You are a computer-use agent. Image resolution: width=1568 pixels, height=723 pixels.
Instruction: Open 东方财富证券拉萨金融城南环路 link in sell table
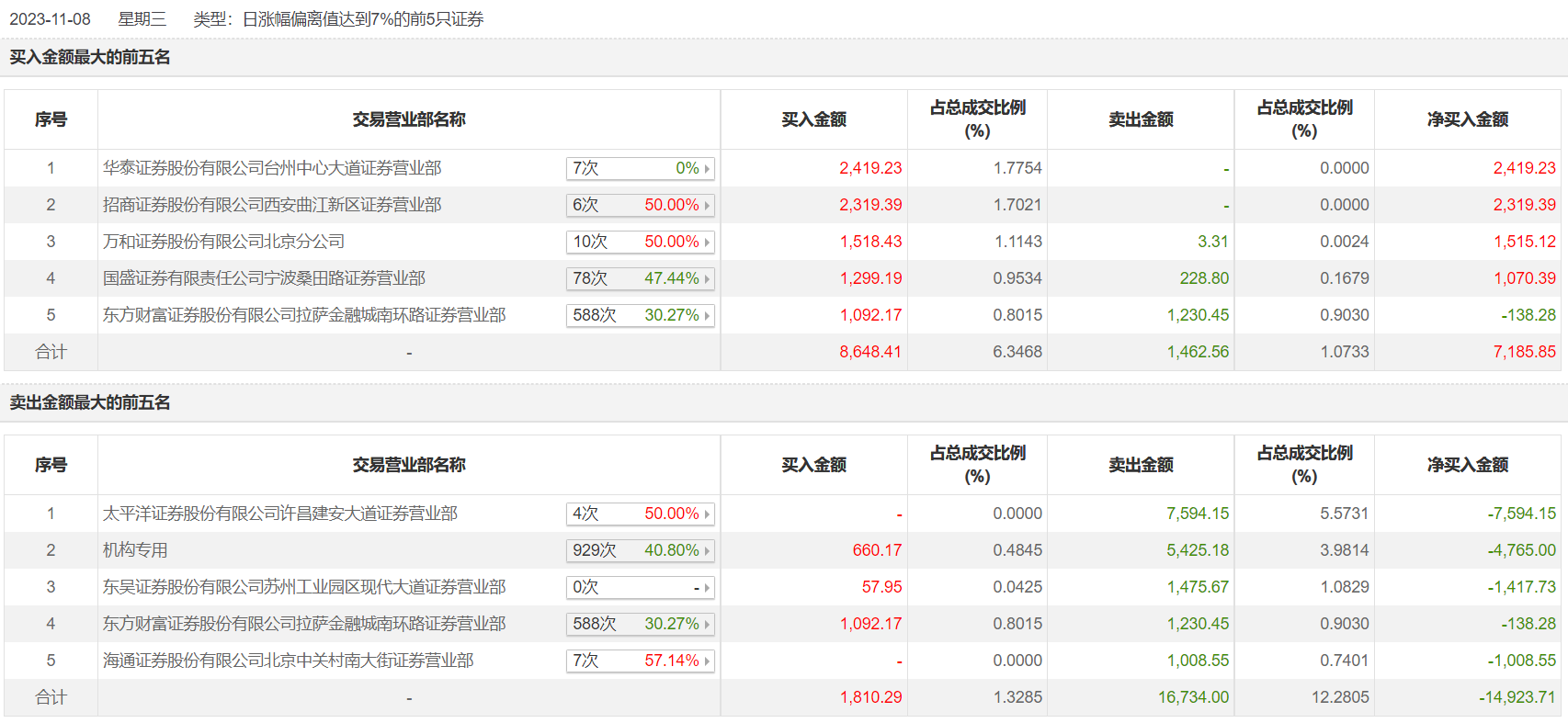point(304,624)
